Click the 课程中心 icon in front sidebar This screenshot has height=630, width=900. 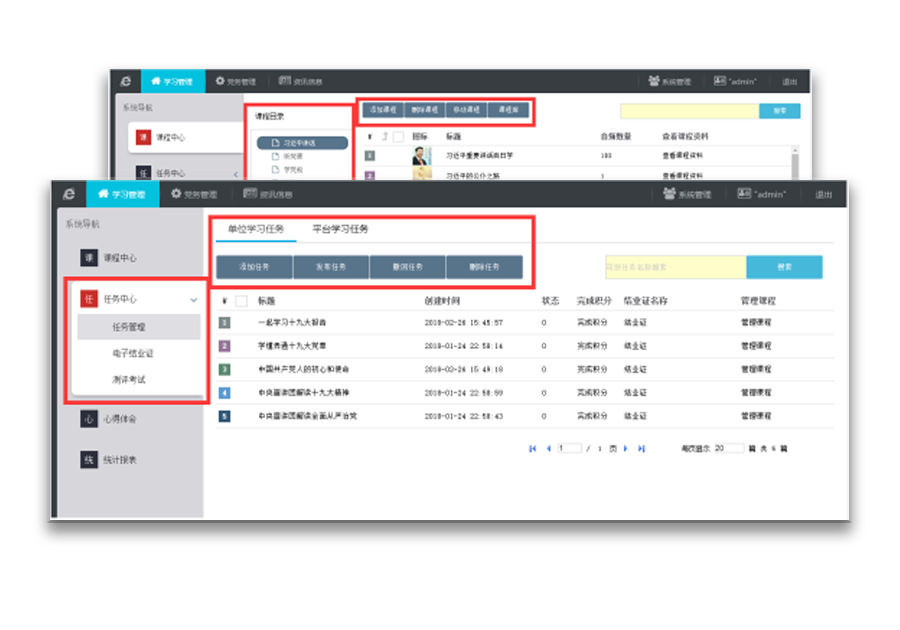point(89,258)
